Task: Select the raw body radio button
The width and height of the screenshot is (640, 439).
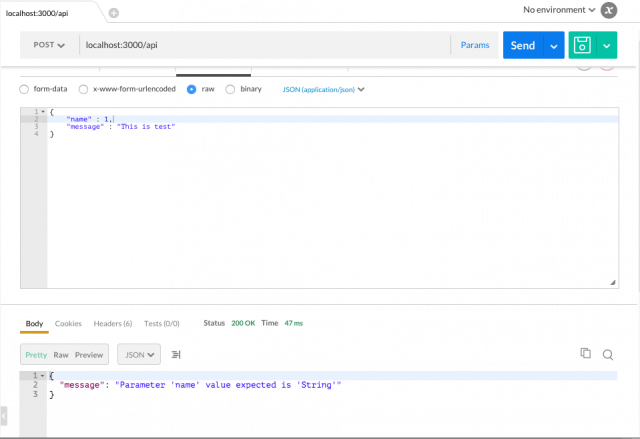Action: coord(191,89)
